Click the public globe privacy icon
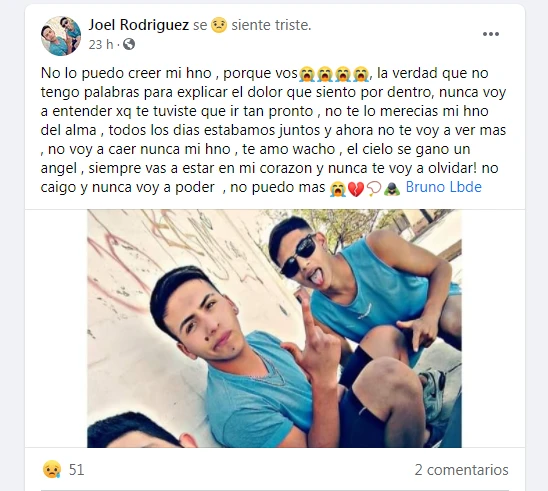Screen dimensions: 548x491 click(x=129, y=44)
